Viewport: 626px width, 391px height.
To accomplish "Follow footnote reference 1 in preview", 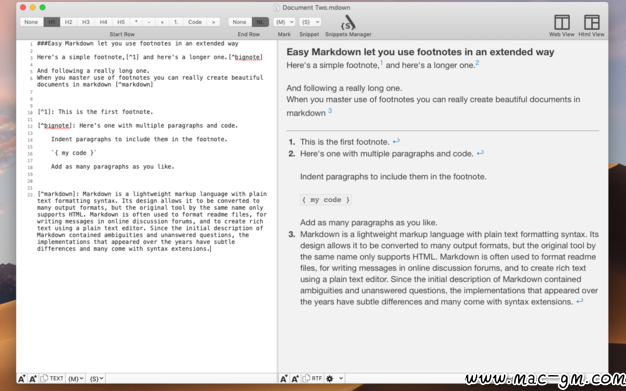I will [381, 62].
